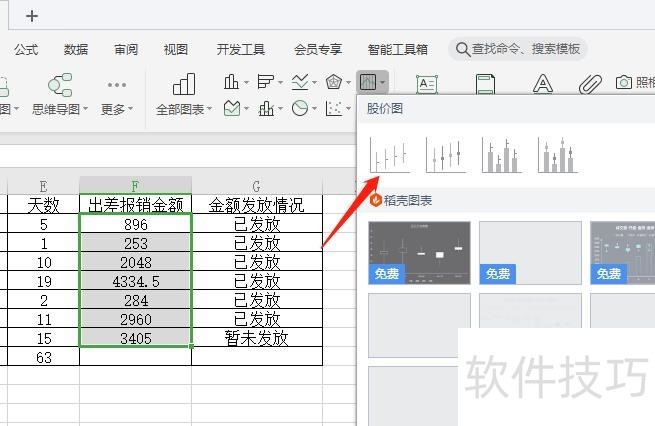Select the cell containing 284
Screen dimensions: 655x426
coord(135,300)
